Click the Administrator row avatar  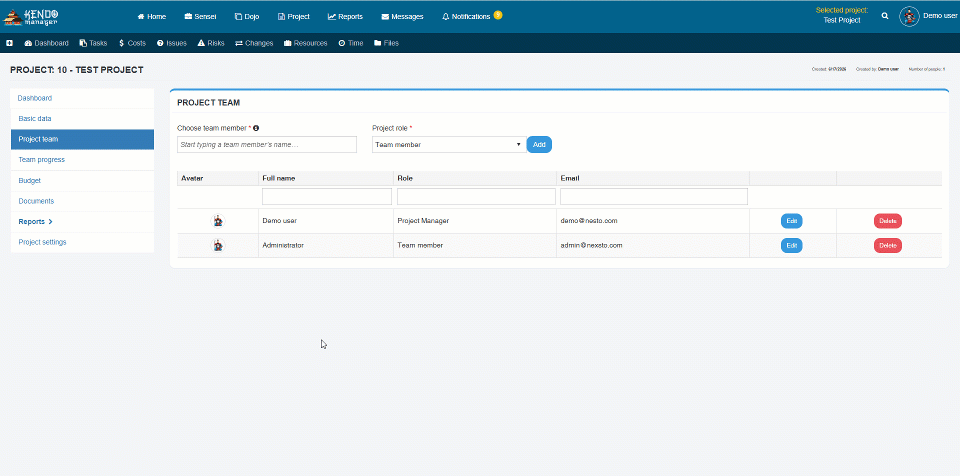click(218, 246)
